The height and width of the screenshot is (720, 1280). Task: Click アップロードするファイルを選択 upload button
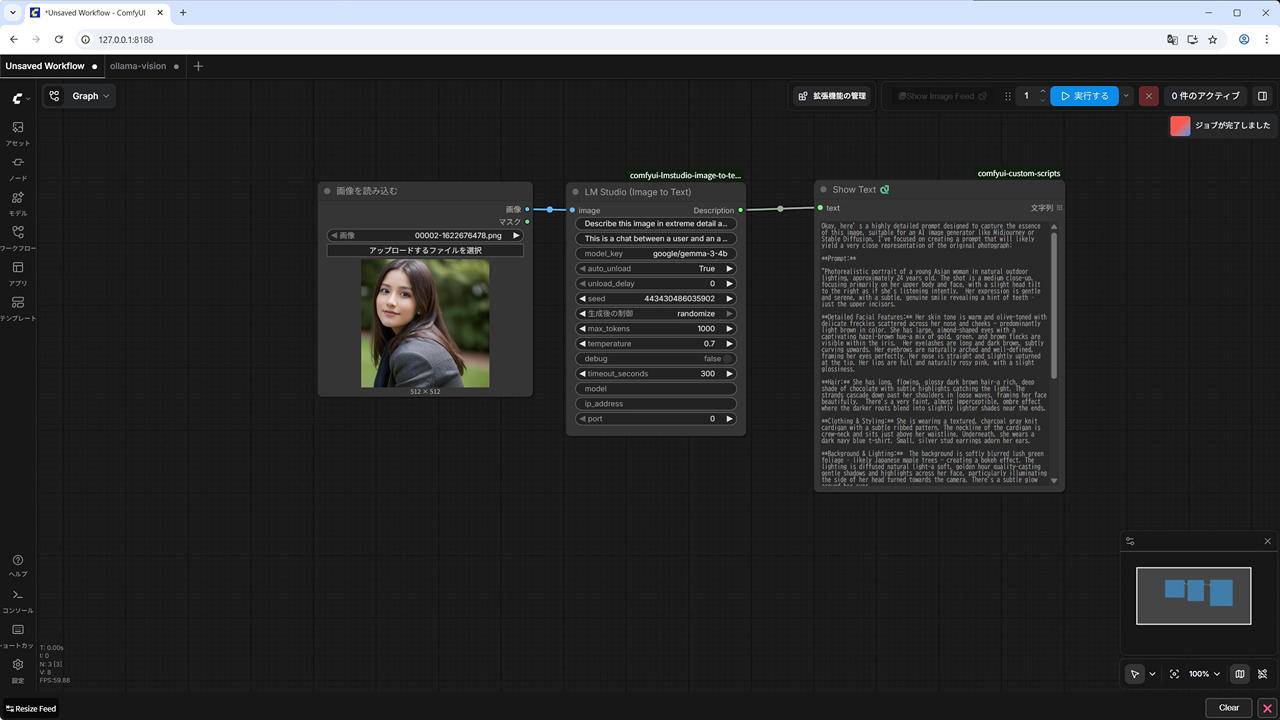(425, 250)
